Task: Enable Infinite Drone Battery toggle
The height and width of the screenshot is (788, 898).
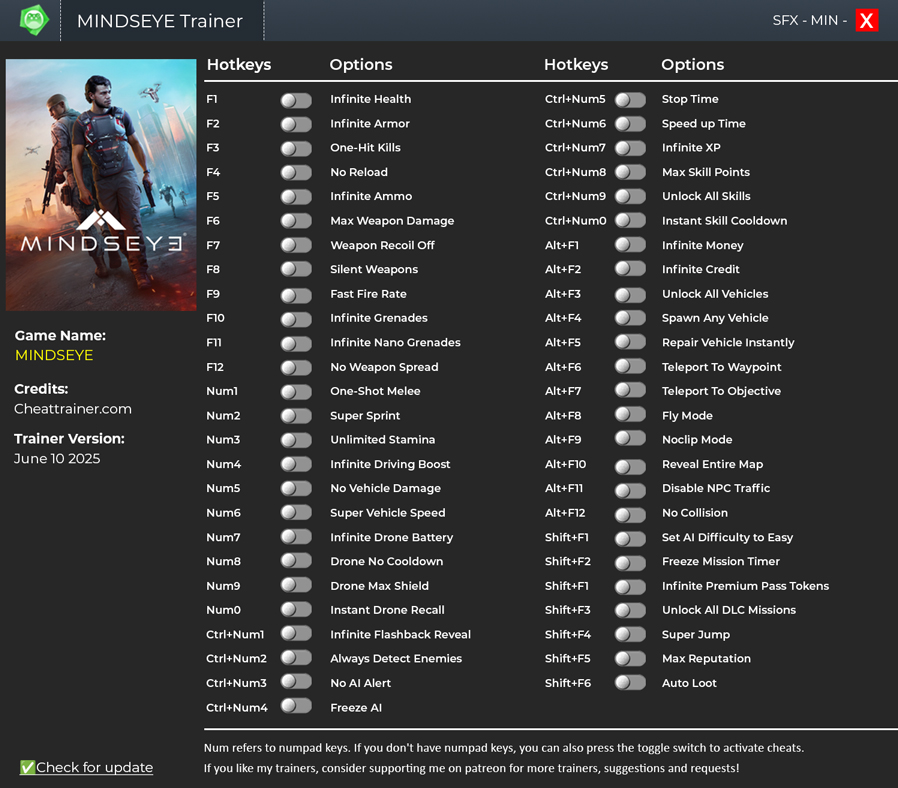Action: pos(296,537)
